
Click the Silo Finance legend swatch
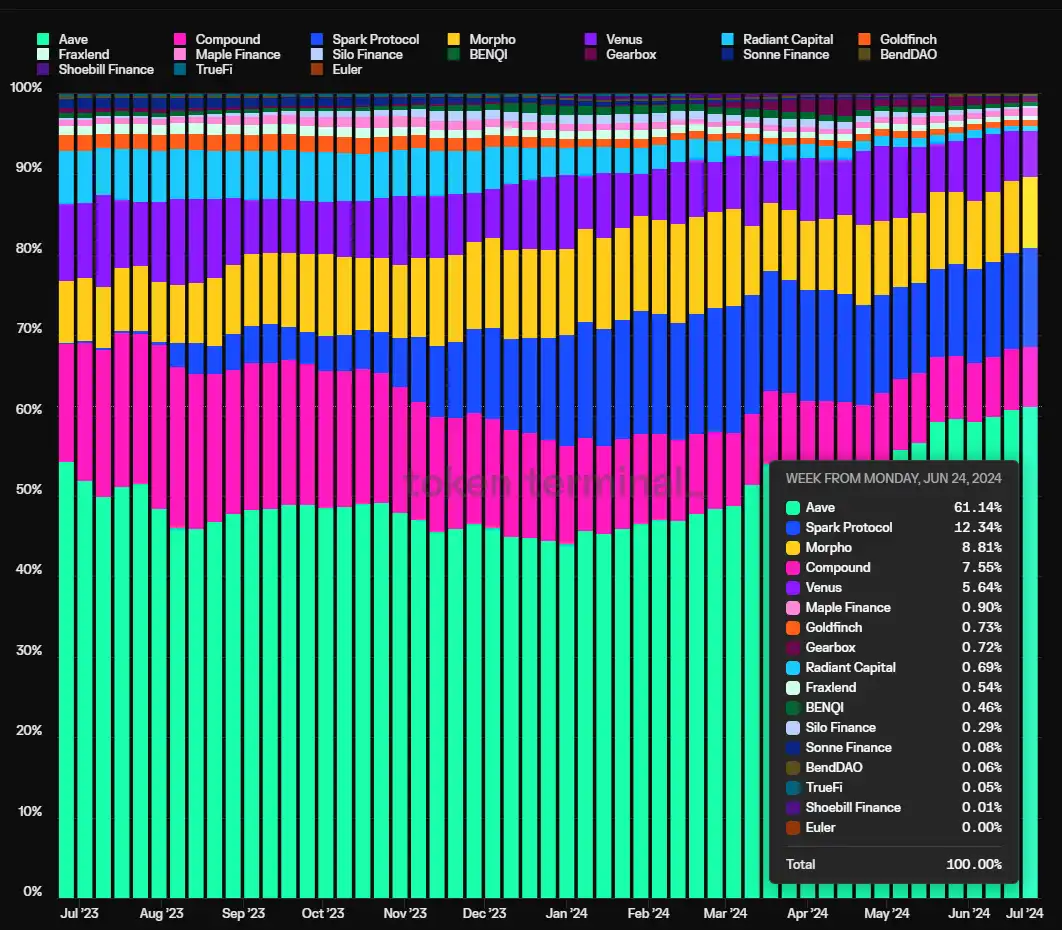click(x=317, y=54)
